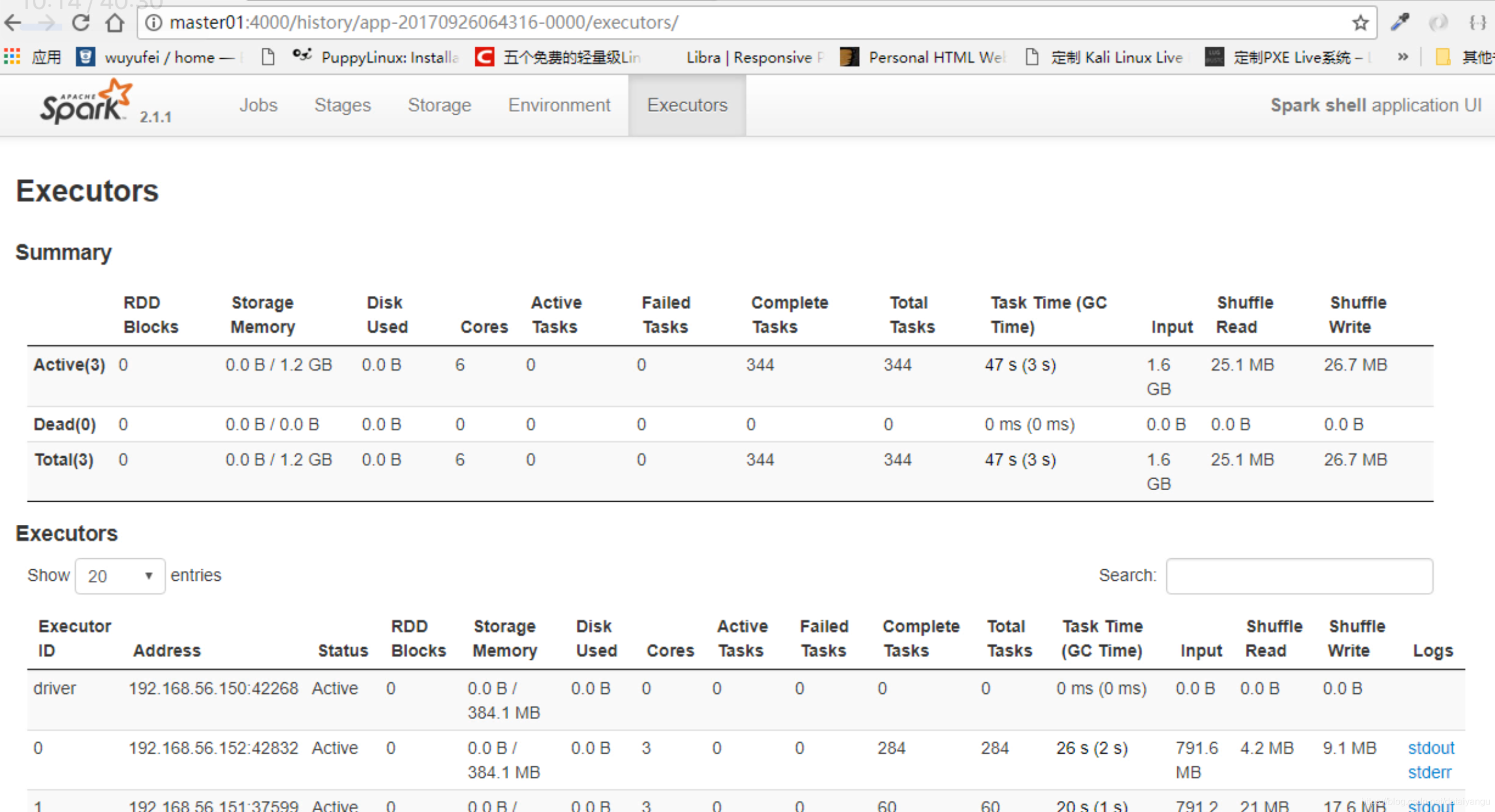Screen dimensions: 1495x812
Task: Switch to the Storage tab
Action: click(x=440, y=105)
